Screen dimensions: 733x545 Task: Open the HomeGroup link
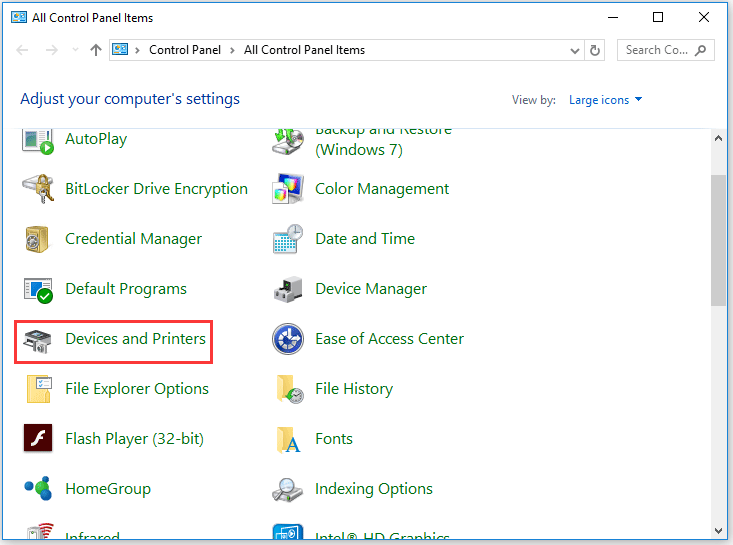click(x=108, y=489)
